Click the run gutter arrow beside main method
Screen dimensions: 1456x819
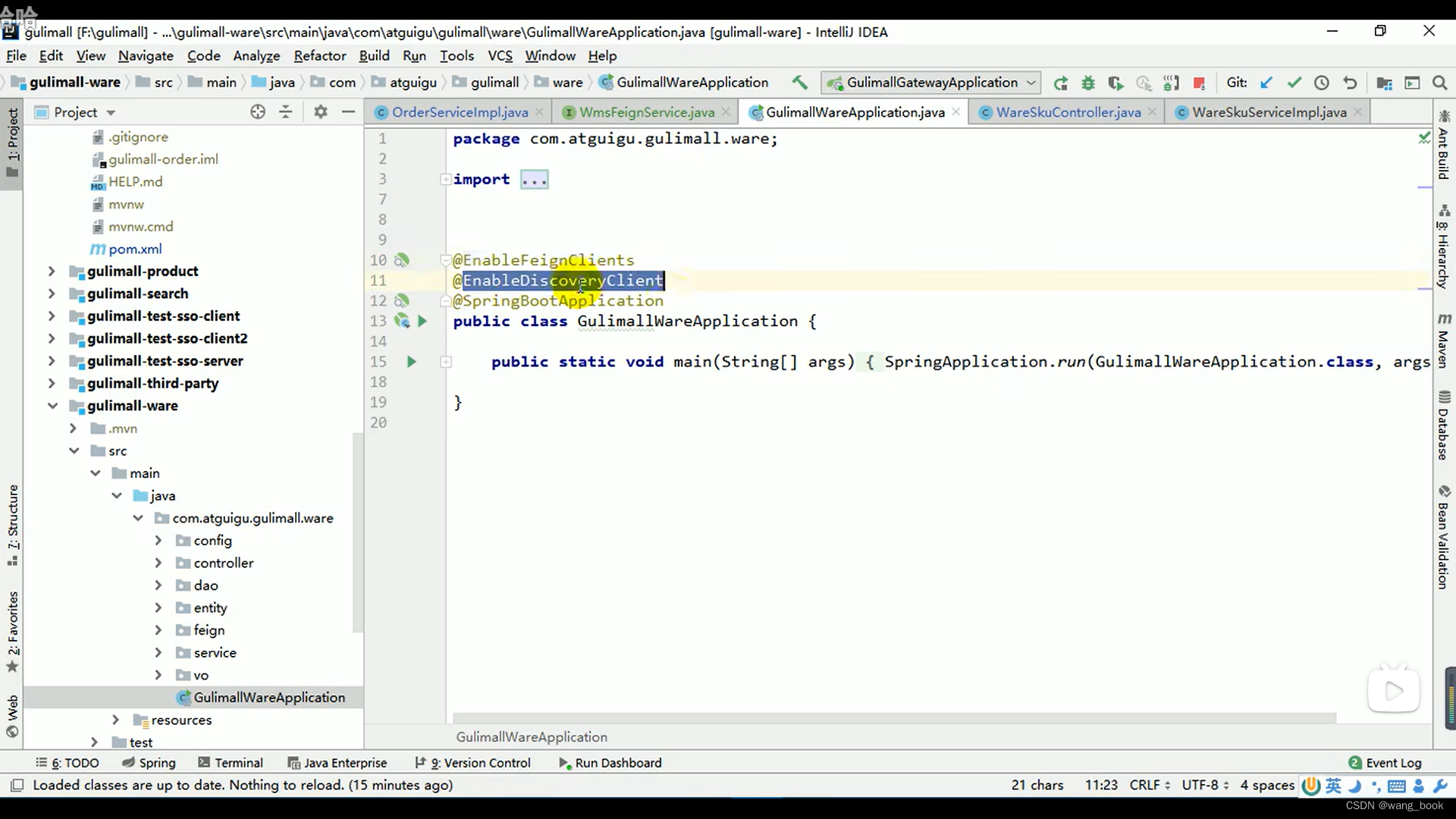pyautogui.click(x=411, y=362)
